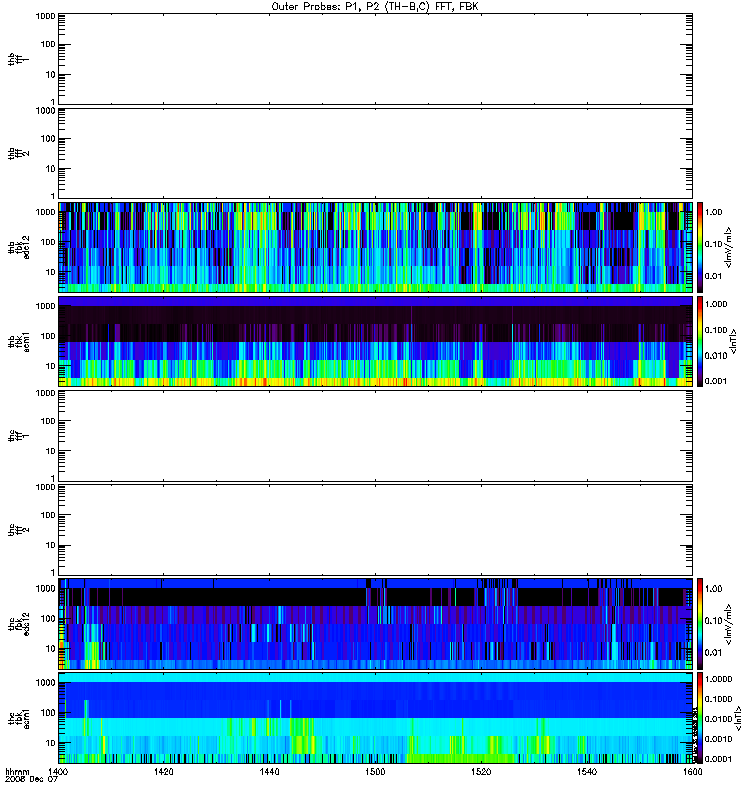
Task: Click the thb fff 1 panel axis label
Action: pyautogui.click(x=18, y=59)
